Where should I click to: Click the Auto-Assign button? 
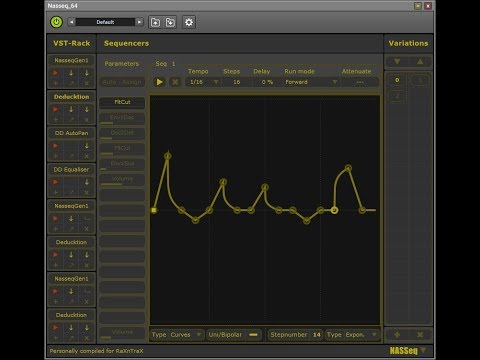pos(122,82)
